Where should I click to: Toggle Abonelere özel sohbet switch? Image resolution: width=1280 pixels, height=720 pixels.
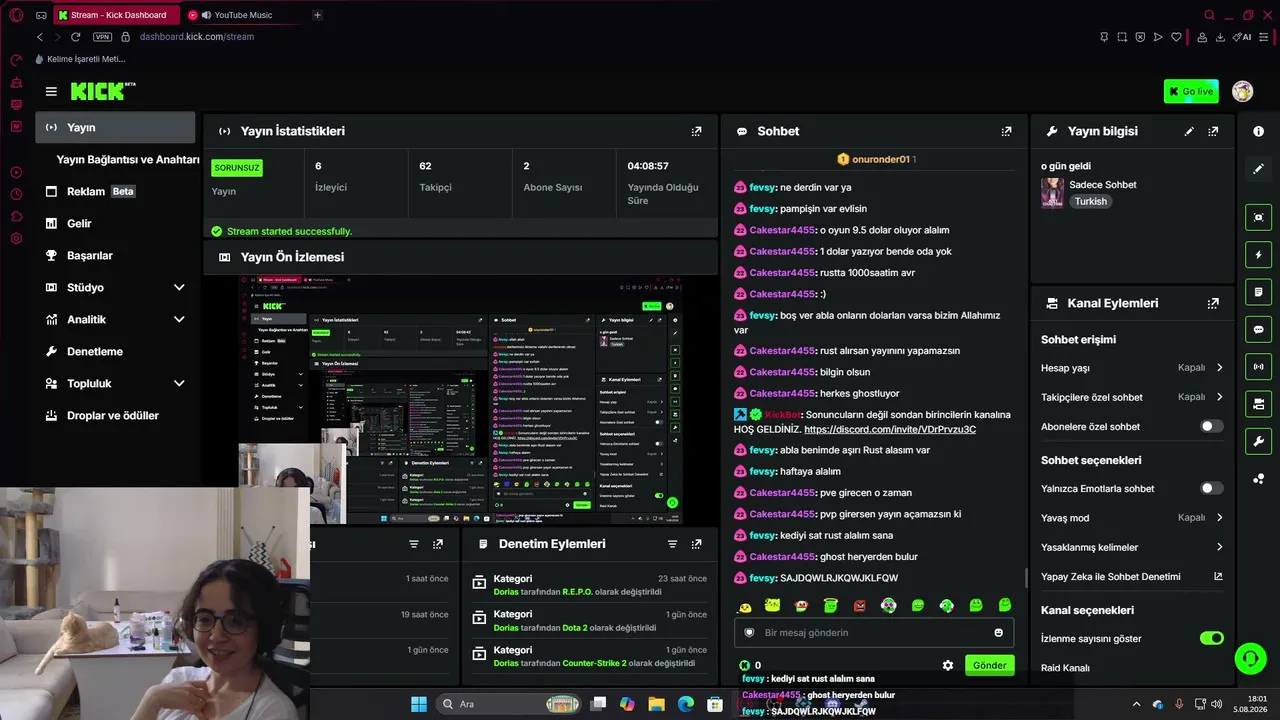point(1211,426)
